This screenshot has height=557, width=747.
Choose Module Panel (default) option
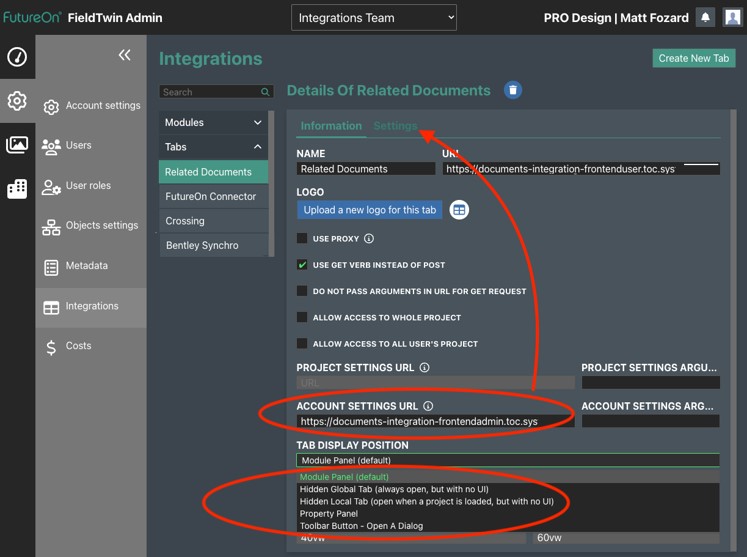[508, 477]
